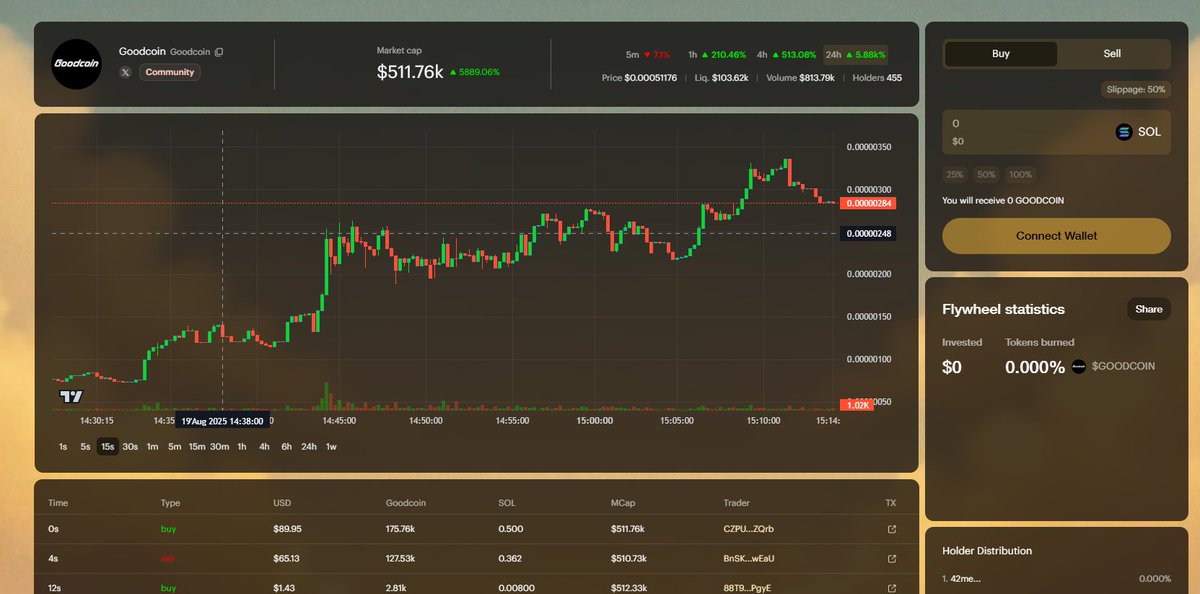Viewport: 1200px width, 594px height.
Task: Set chart interval to 1m
Action: (x=152, y=447)
